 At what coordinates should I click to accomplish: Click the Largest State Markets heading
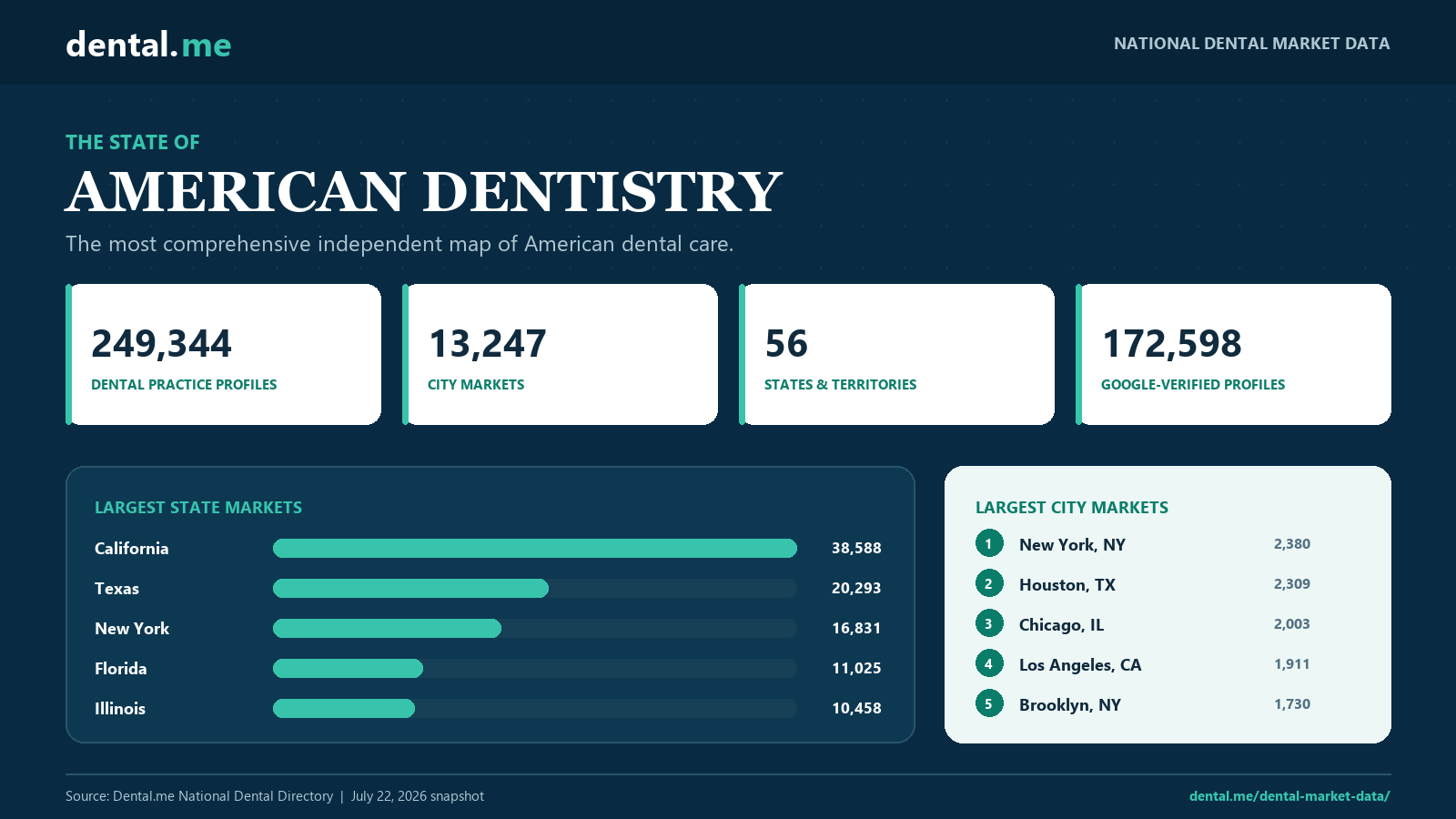(198, 508)
